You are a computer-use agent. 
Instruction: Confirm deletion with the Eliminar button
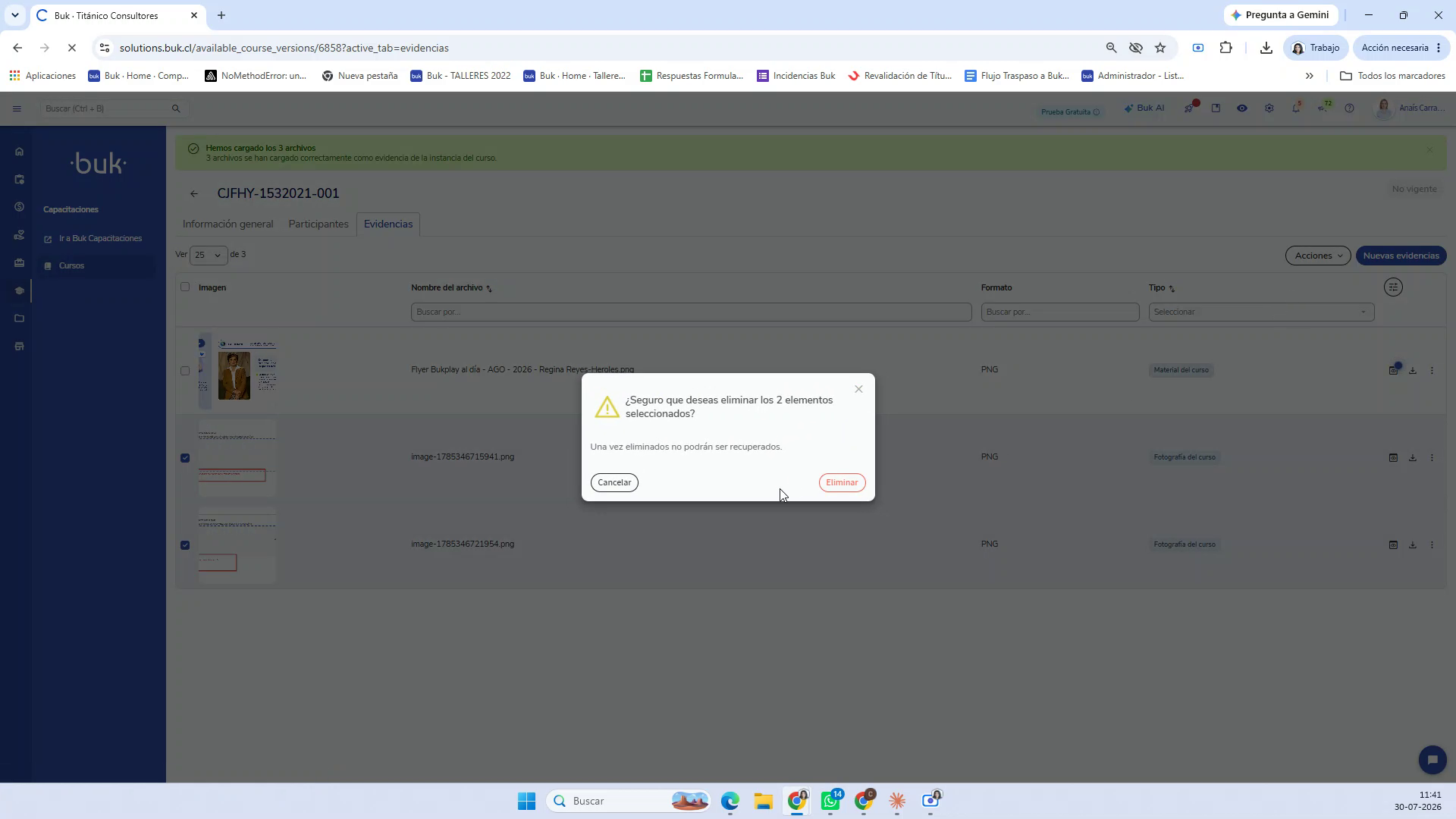(x=842, y=482)
